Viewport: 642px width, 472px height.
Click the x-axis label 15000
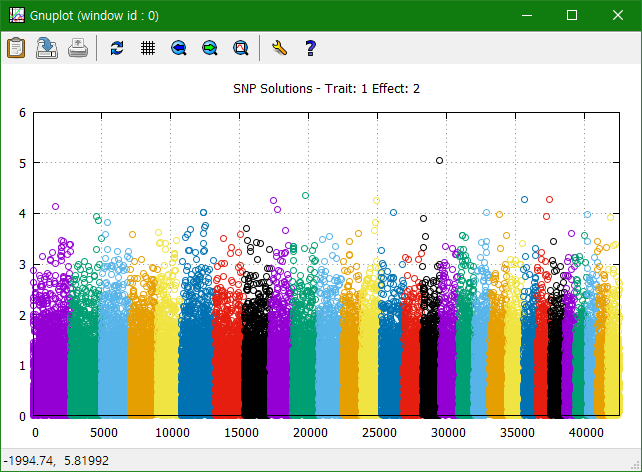(241, 433)
